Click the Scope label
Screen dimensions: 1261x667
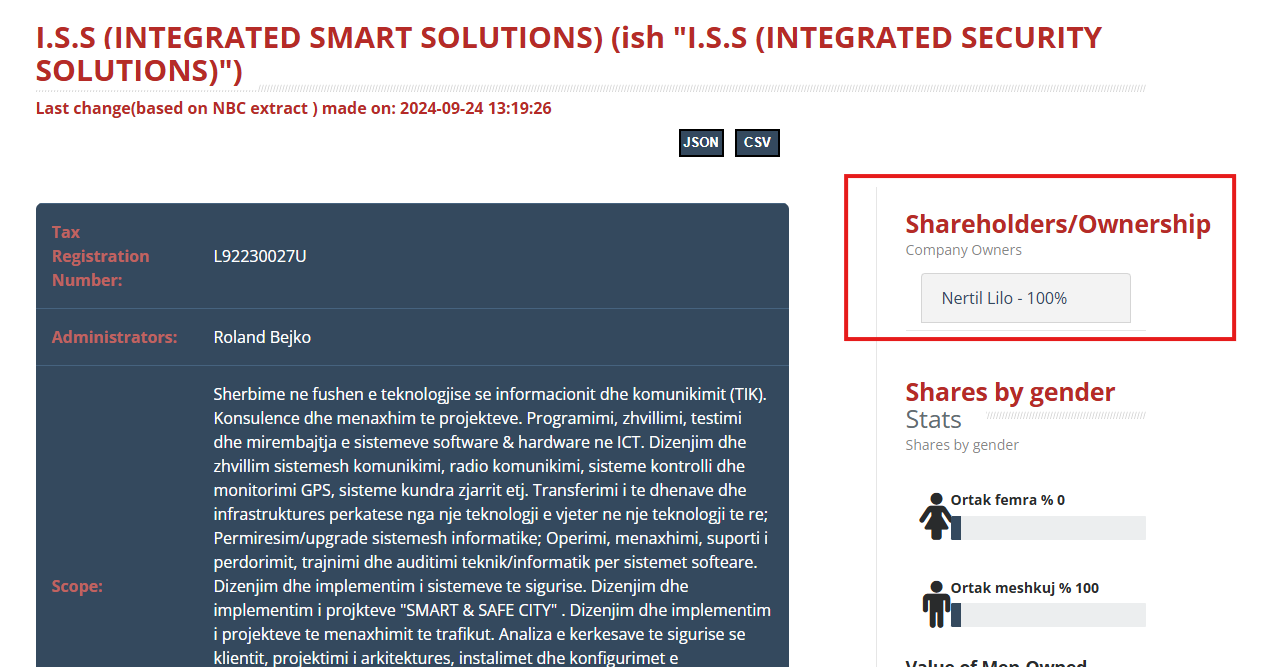coord(77,586)
